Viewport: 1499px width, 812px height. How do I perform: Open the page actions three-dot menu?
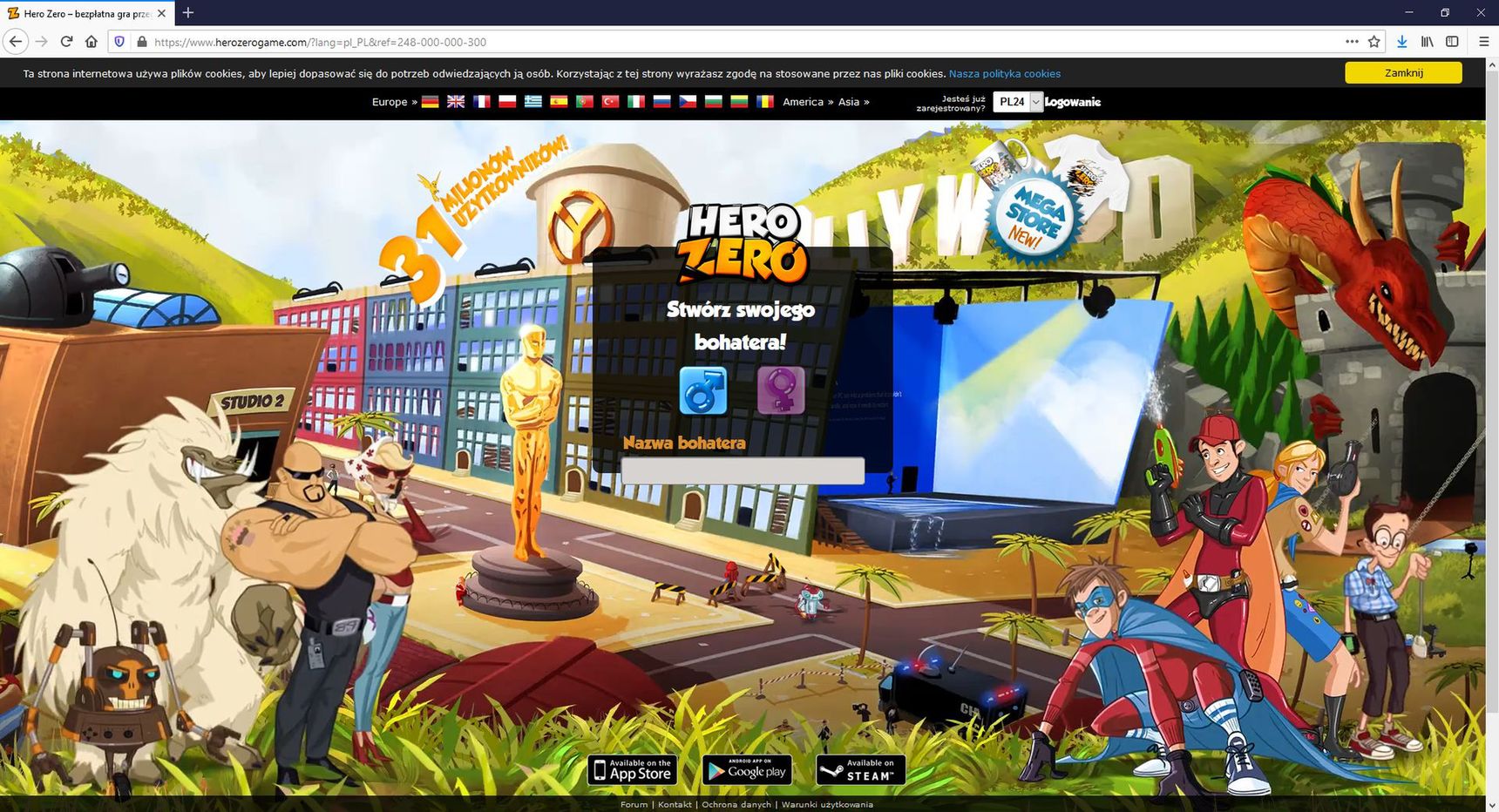(x=1352, y=41)
